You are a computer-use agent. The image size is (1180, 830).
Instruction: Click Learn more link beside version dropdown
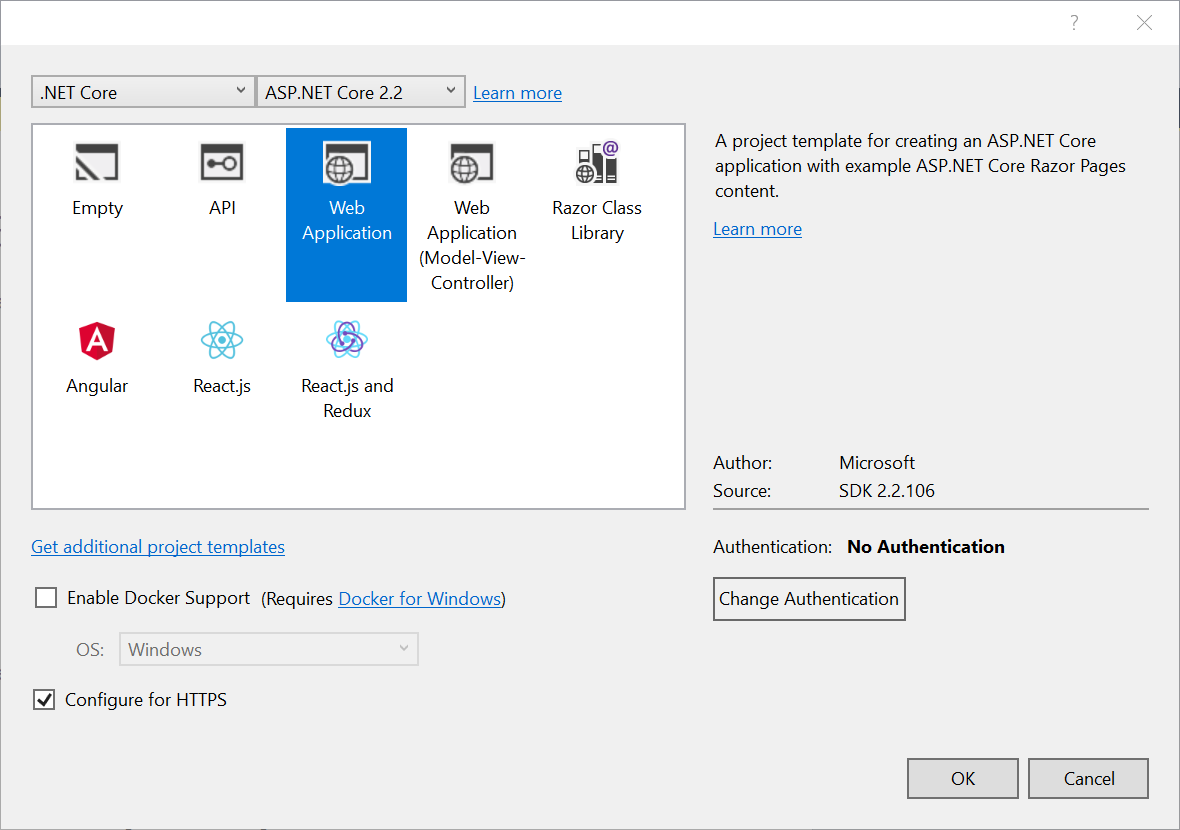517,93
